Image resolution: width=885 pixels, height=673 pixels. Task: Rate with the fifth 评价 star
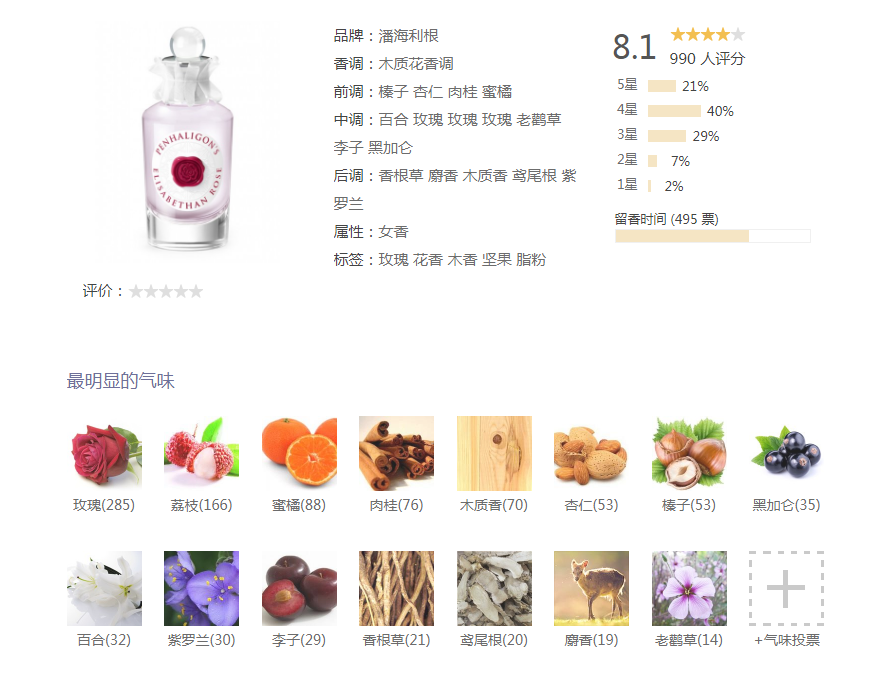(x=196, y=291)
